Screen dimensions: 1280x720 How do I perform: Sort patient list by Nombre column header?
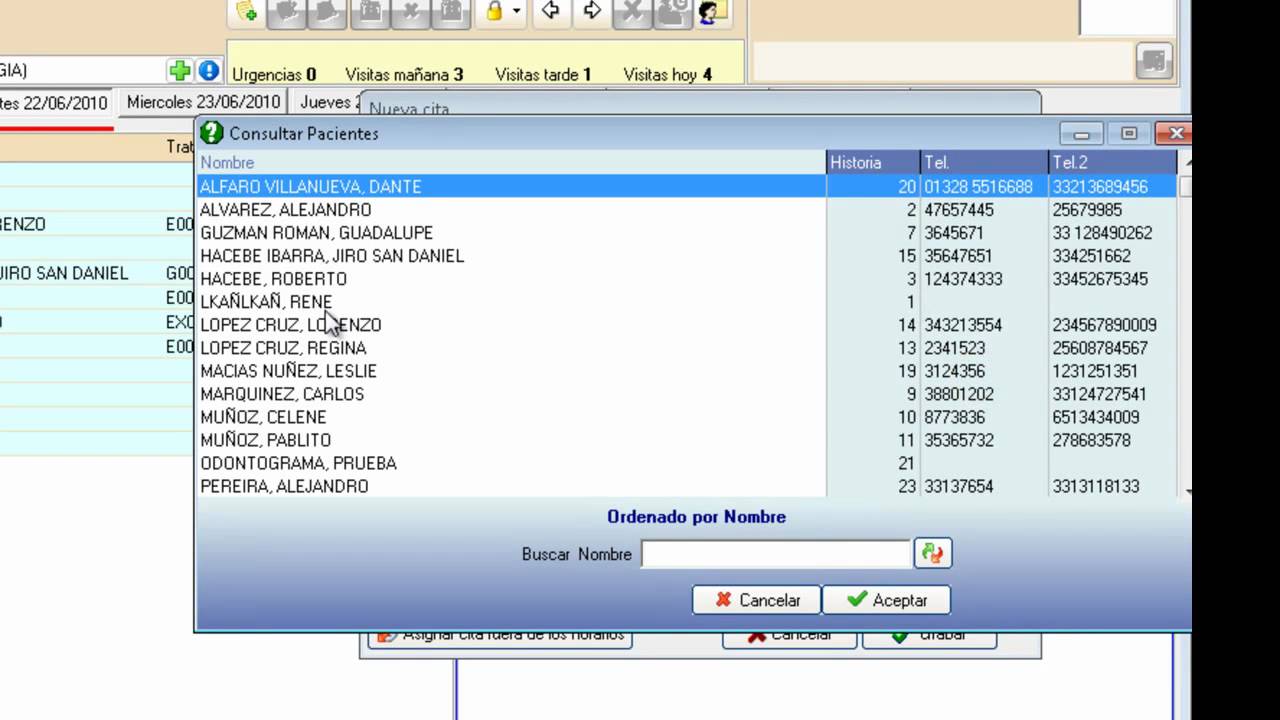pos(511,162)
